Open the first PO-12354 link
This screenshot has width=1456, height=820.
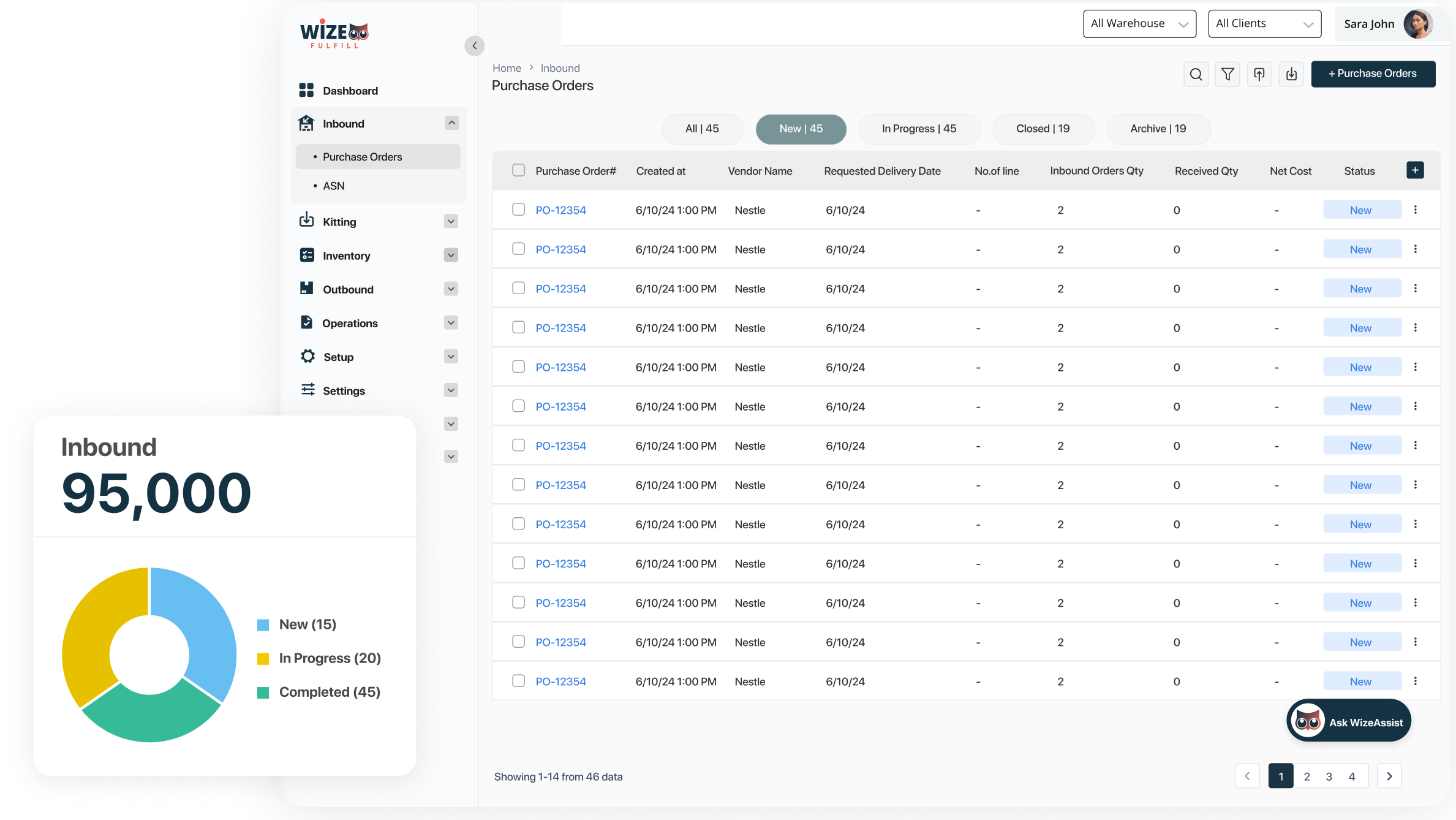(560, 210)
